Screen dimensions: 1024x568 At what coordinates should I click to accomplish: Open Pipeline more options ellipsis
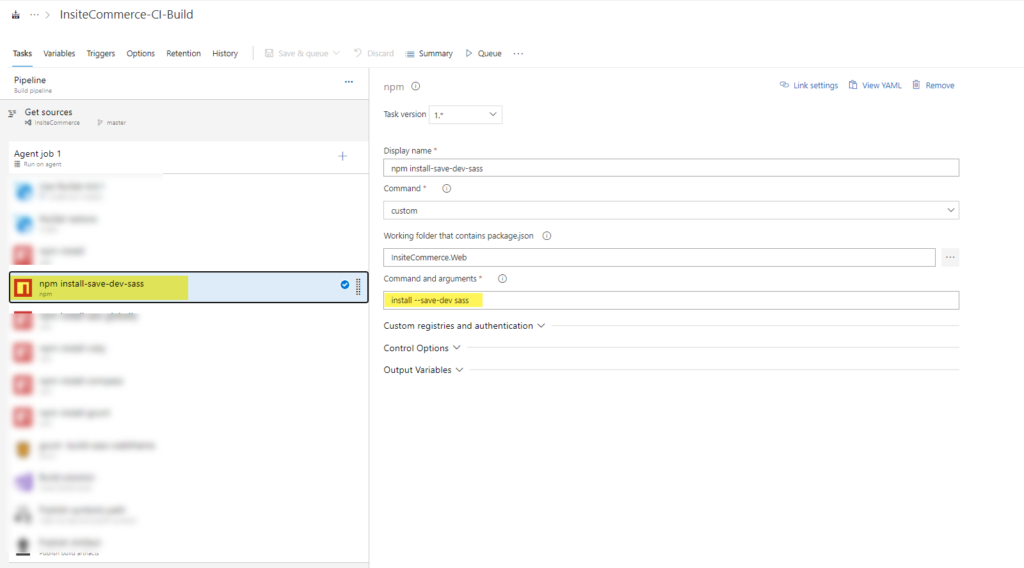click(x=349, y=82)
